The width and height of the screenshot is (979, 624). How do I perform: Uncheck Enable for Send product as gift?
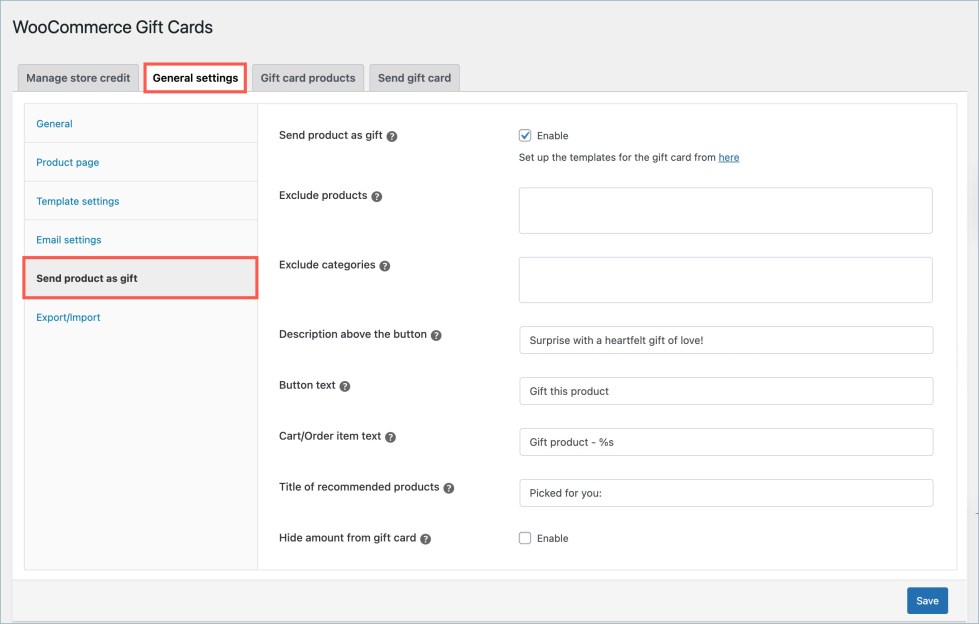pyautogui.click(x=525, y=136)
